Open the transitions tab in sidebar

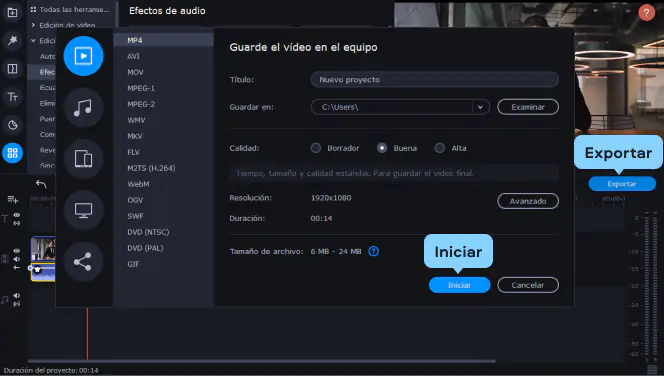pos(12,69)
